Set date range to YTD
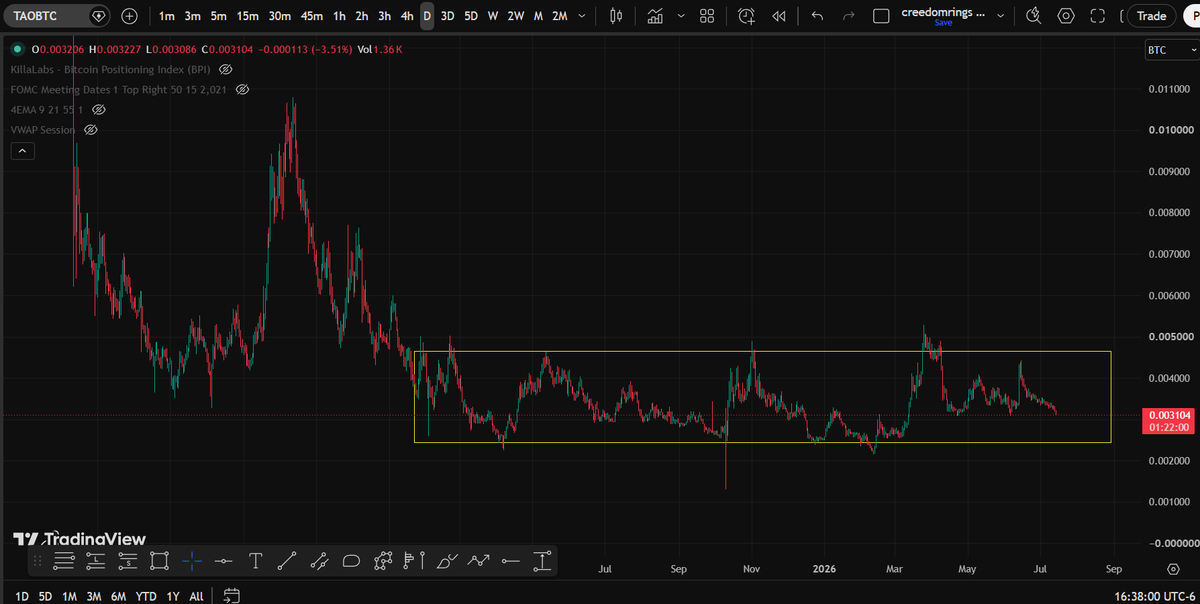 click(x=145, y=596)
